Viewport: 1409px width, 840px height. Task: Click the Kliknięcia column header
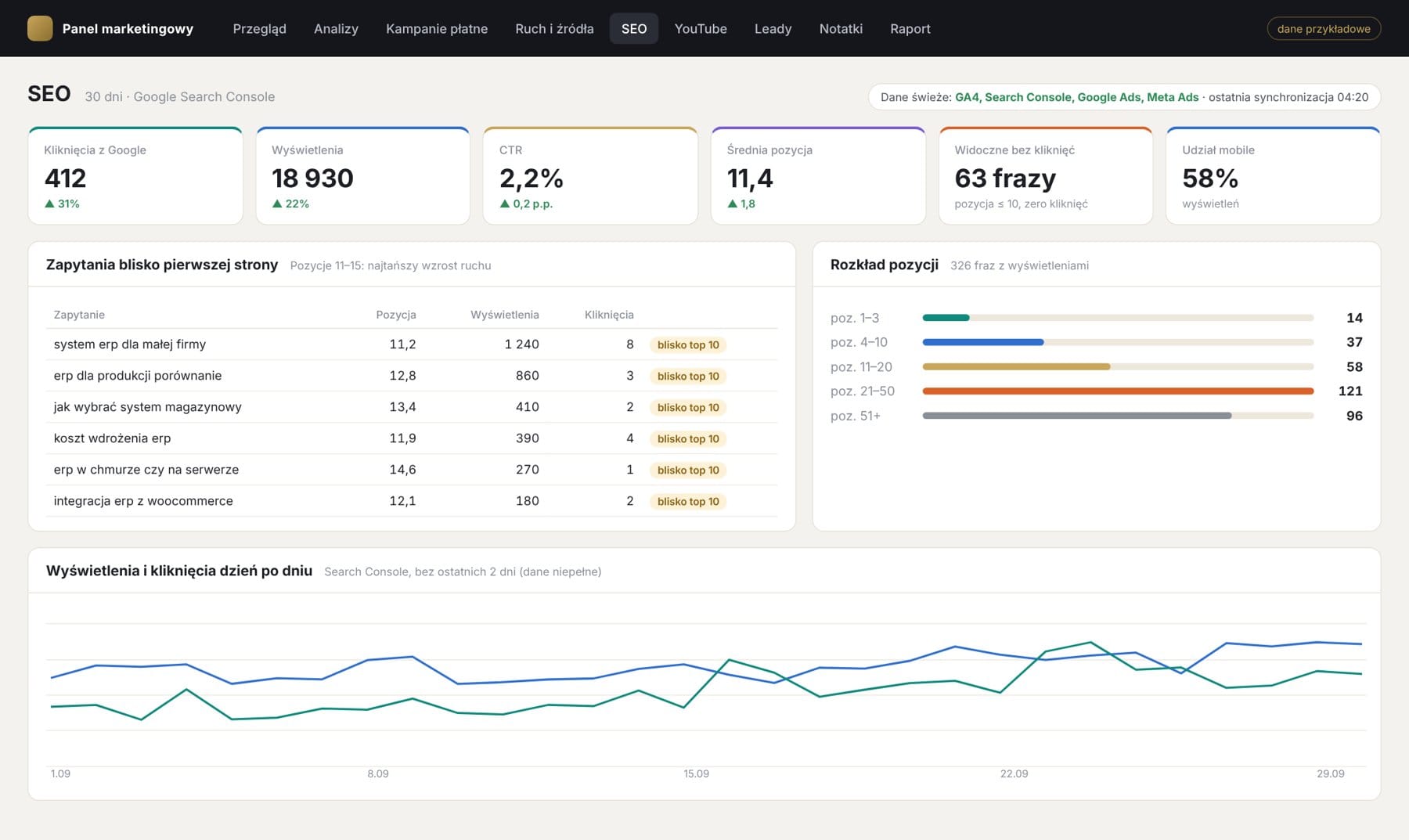[609, 315]
